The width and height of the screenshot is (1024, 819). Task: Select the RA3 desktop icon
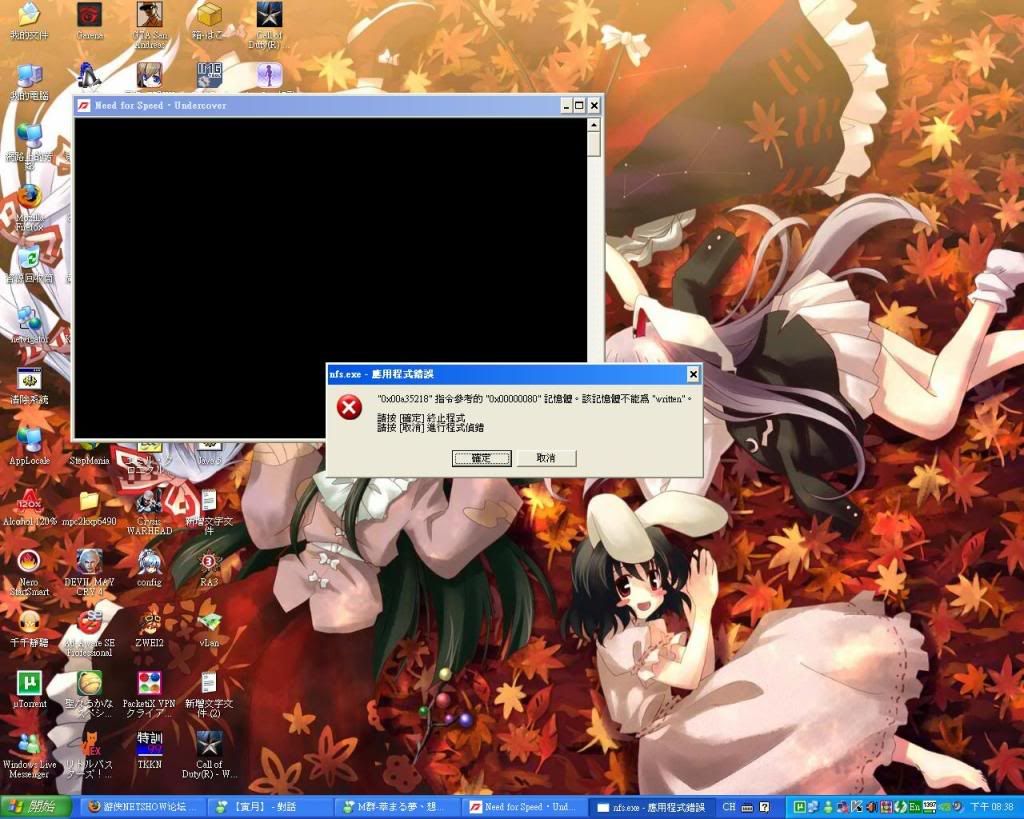point(209,568)
